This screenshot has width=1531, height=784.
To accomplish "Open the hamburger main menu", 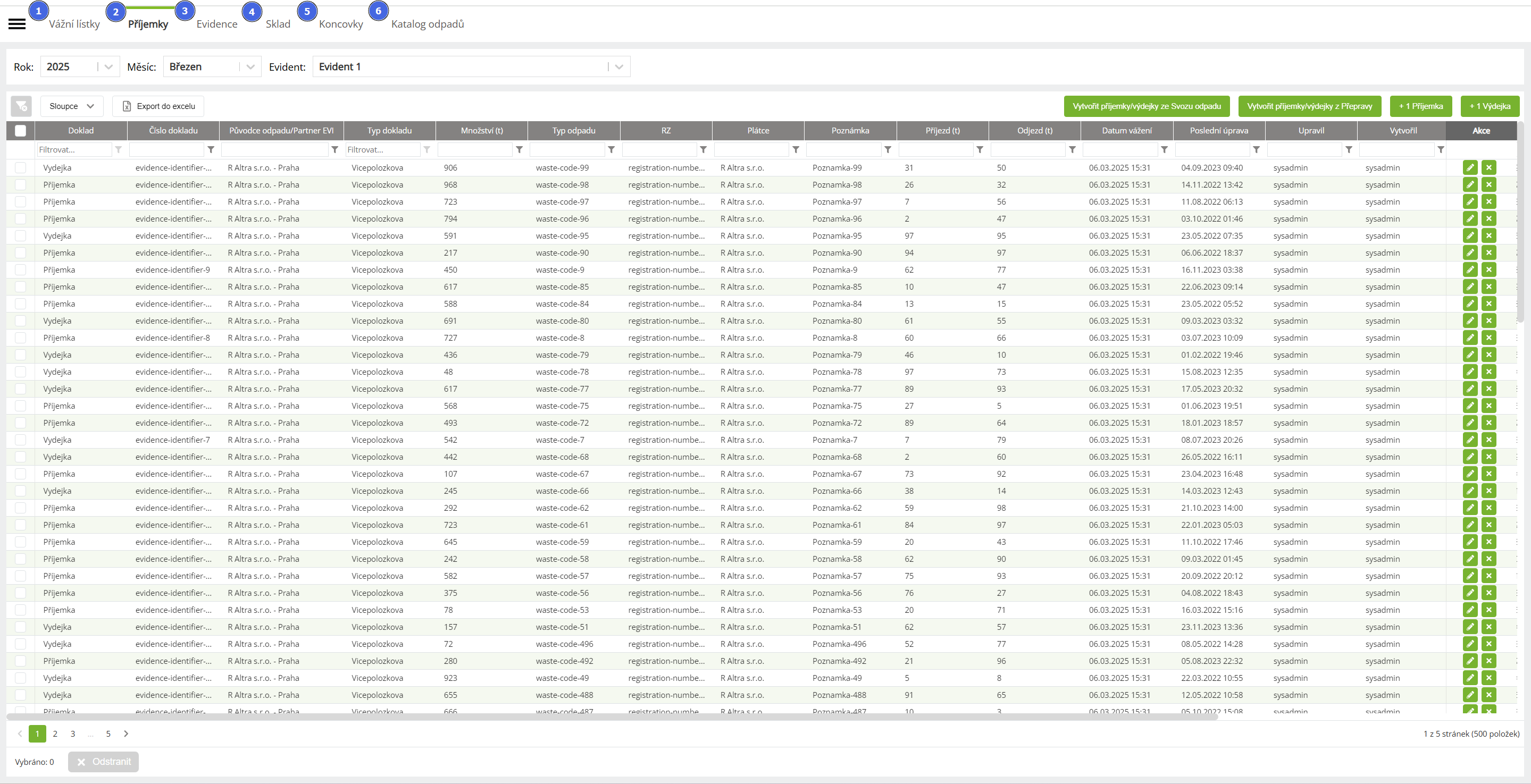I will point(16,24).
